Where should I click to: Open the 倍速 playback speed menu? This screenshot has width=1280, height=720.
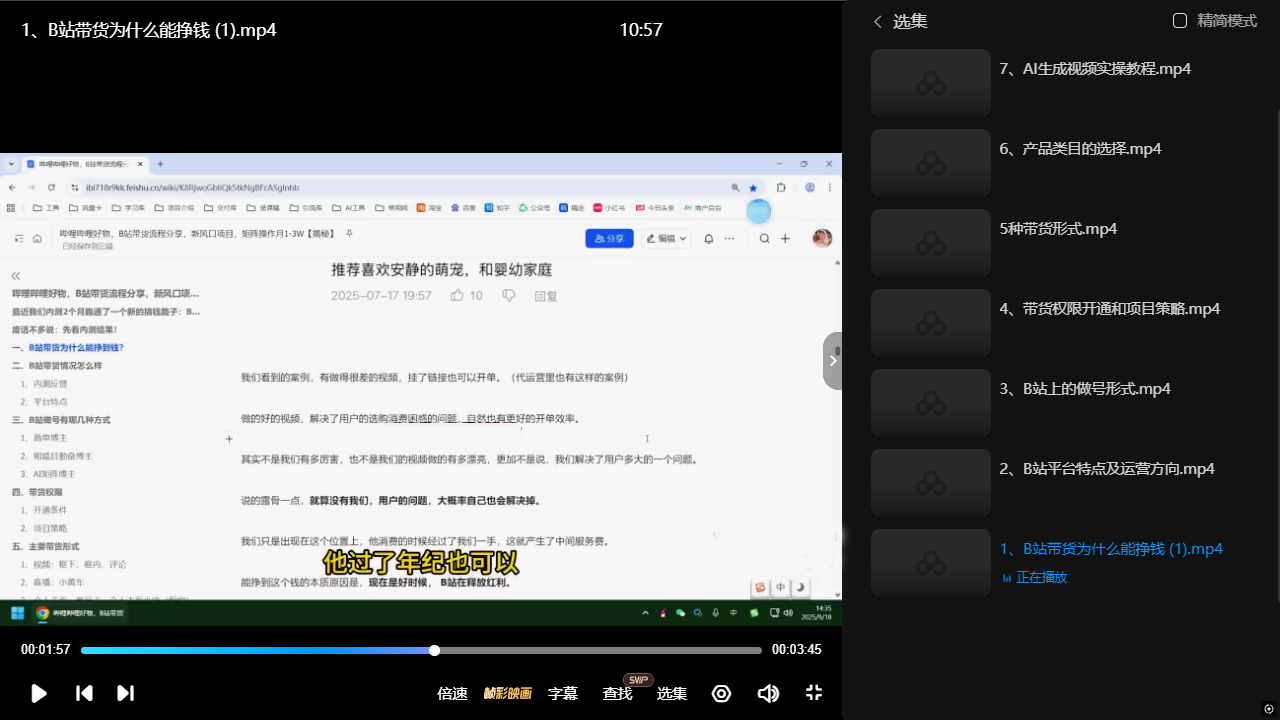point(452,693)
